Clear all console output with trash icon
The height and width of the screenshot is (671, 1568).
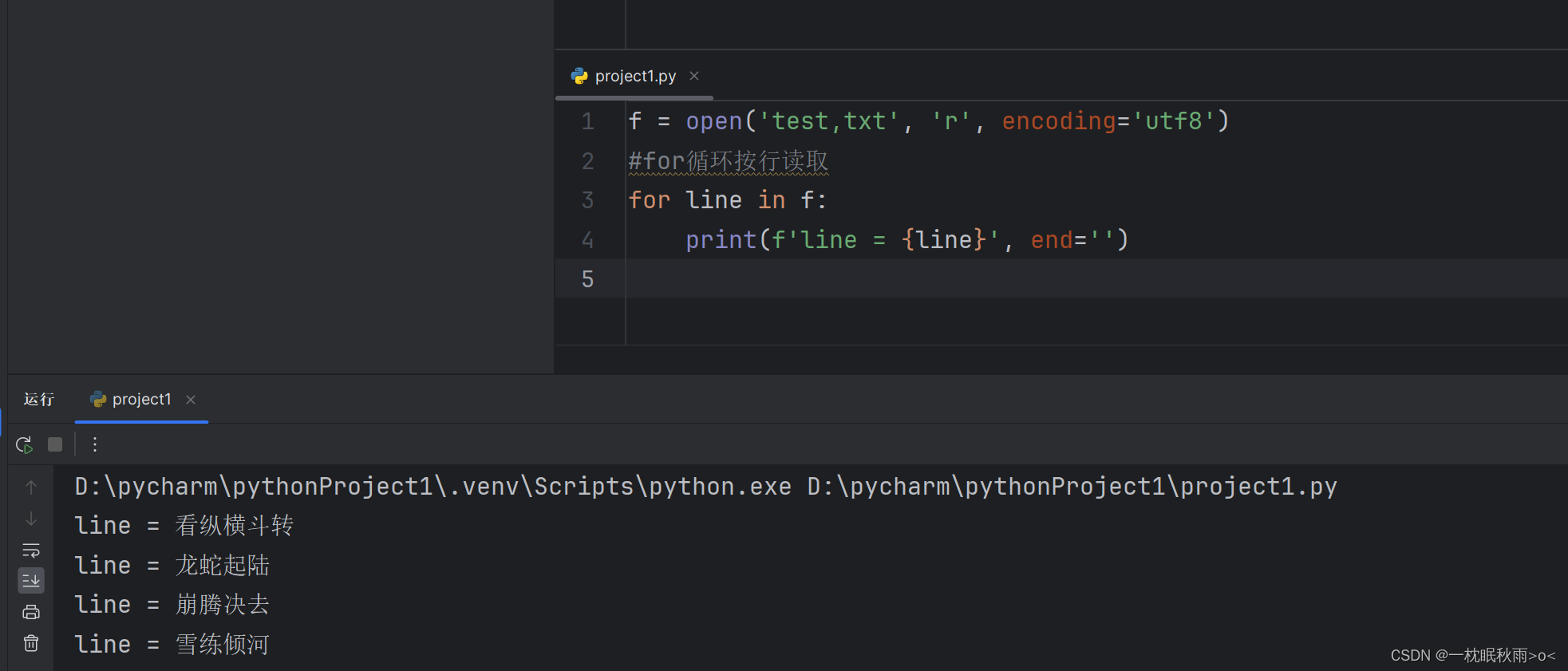coord(31,643)
